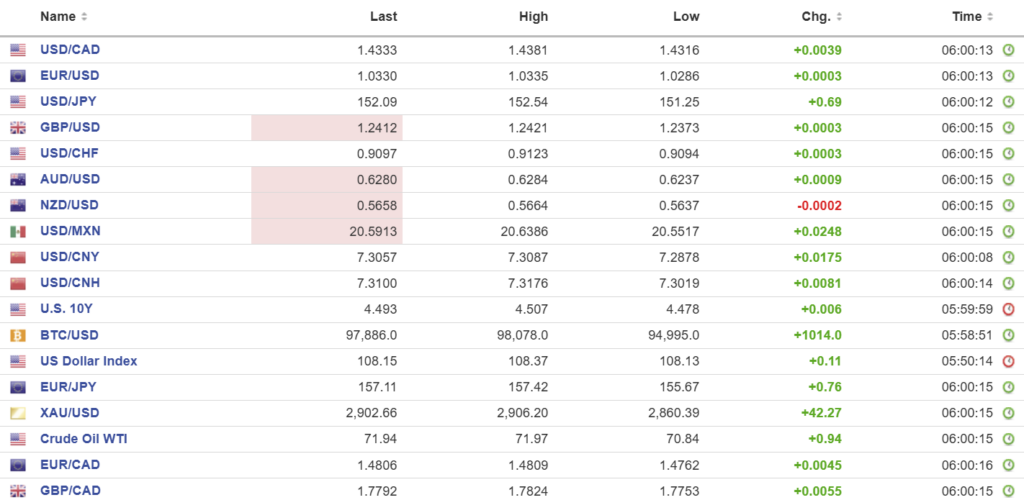
Task: Click the Last column header
Action: (383, 17)
